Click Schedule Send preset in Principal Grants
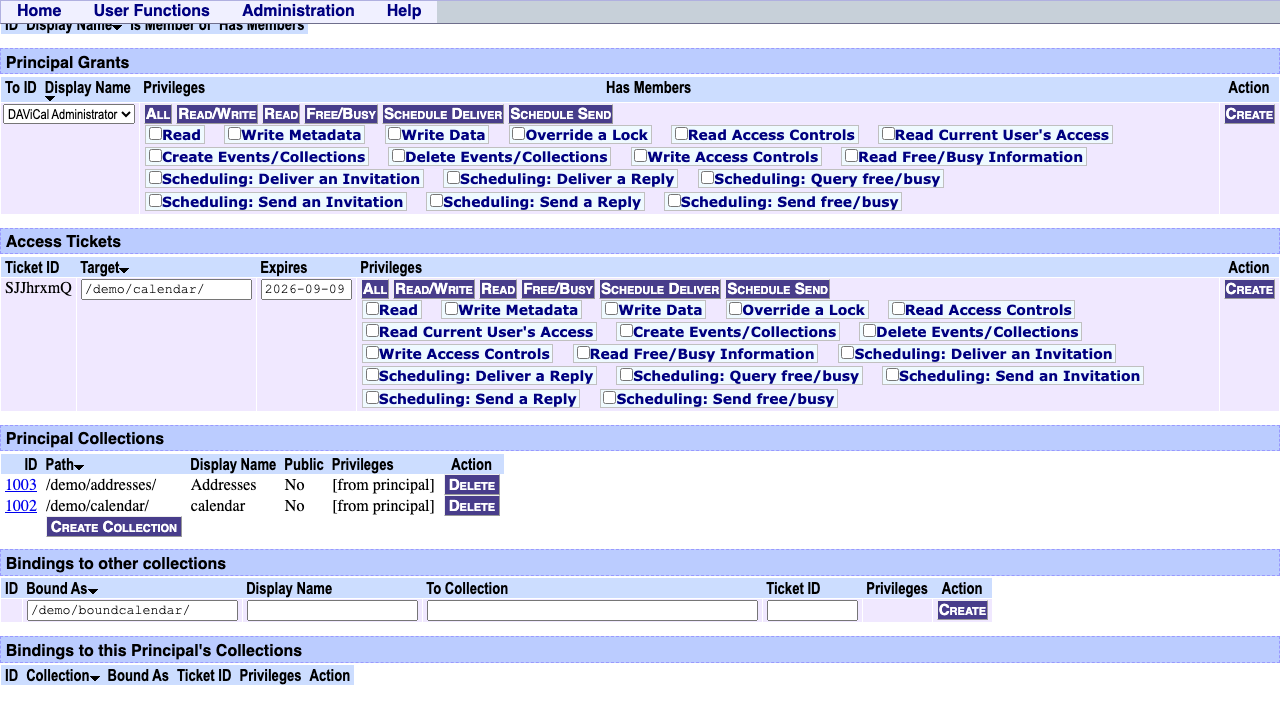 click(560, 114)
